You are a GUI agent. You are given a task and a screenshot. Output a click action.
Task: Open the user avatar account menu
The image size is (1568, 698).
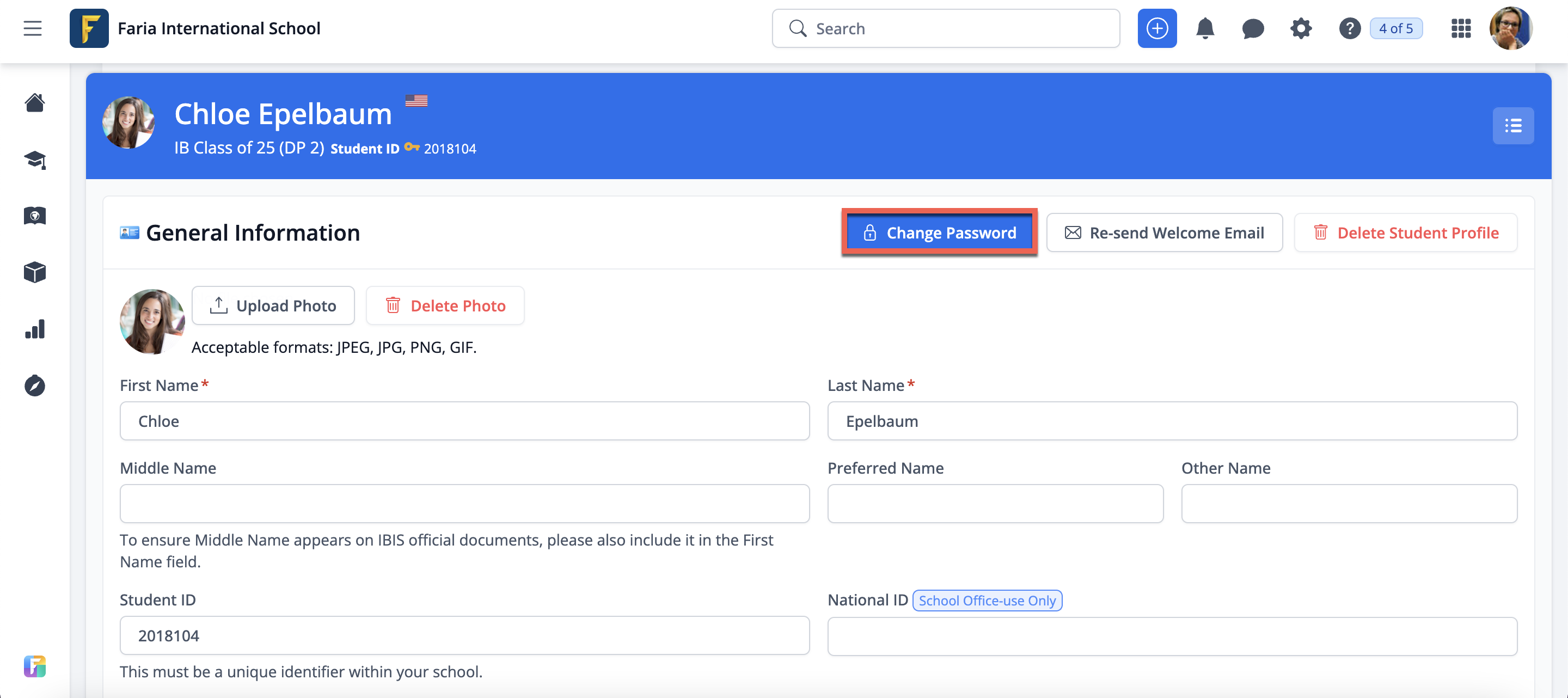click(1510, 29)
